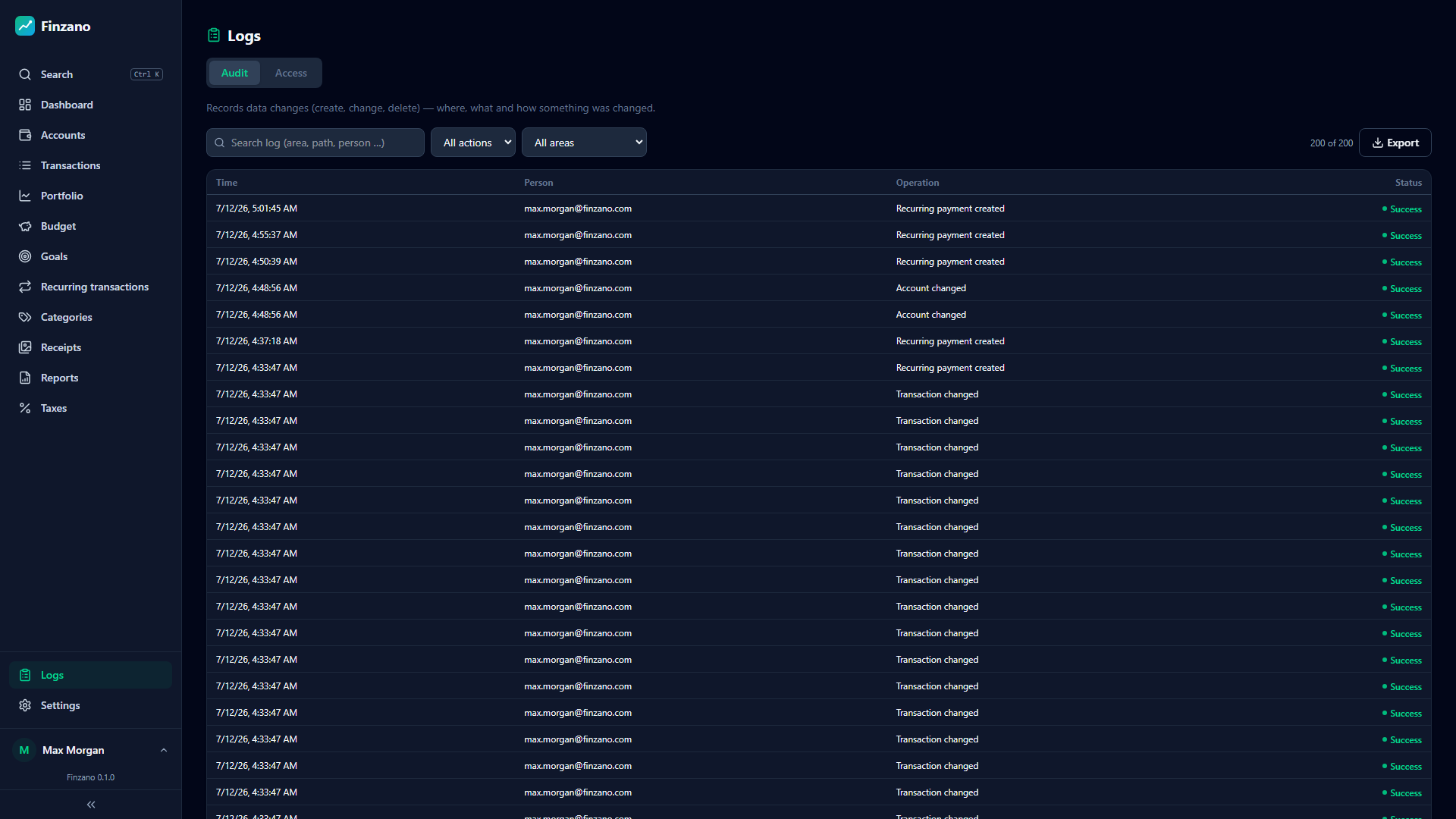Switch to the Access tab
Viewport: 1456px width, 819px height.
pos(291,73)
